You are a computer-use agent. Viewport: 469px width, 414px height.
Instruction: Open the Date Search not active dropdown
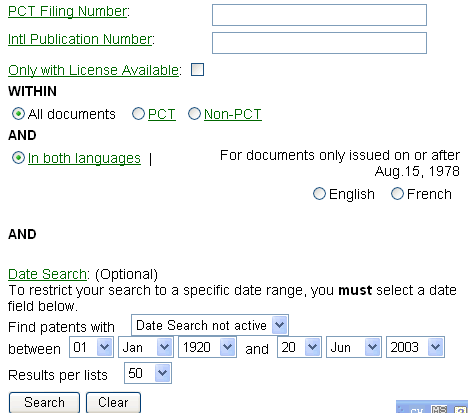click(210, 325)
